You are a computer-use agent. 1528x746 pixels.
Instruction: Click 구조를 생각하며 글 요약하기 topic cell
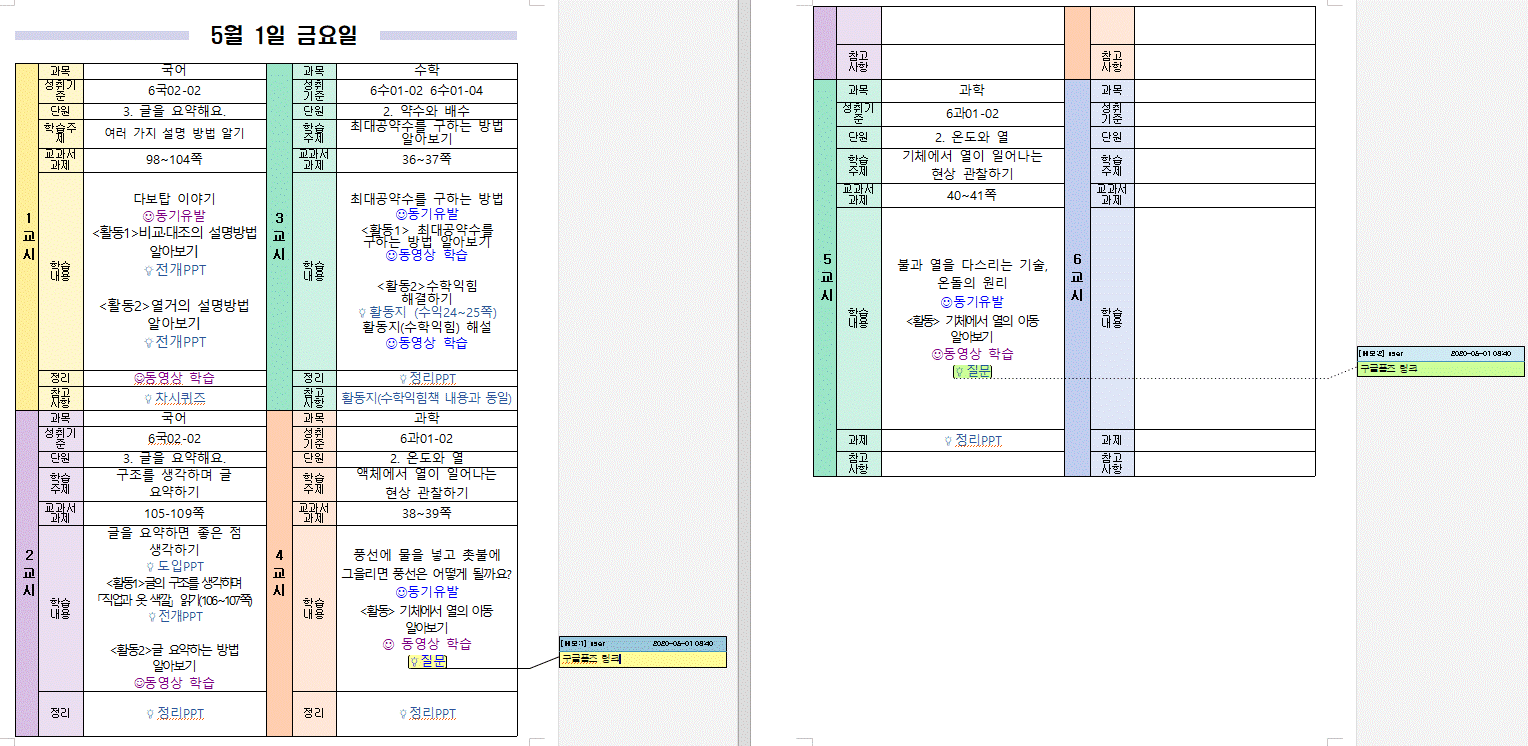[x=175, y=483]
